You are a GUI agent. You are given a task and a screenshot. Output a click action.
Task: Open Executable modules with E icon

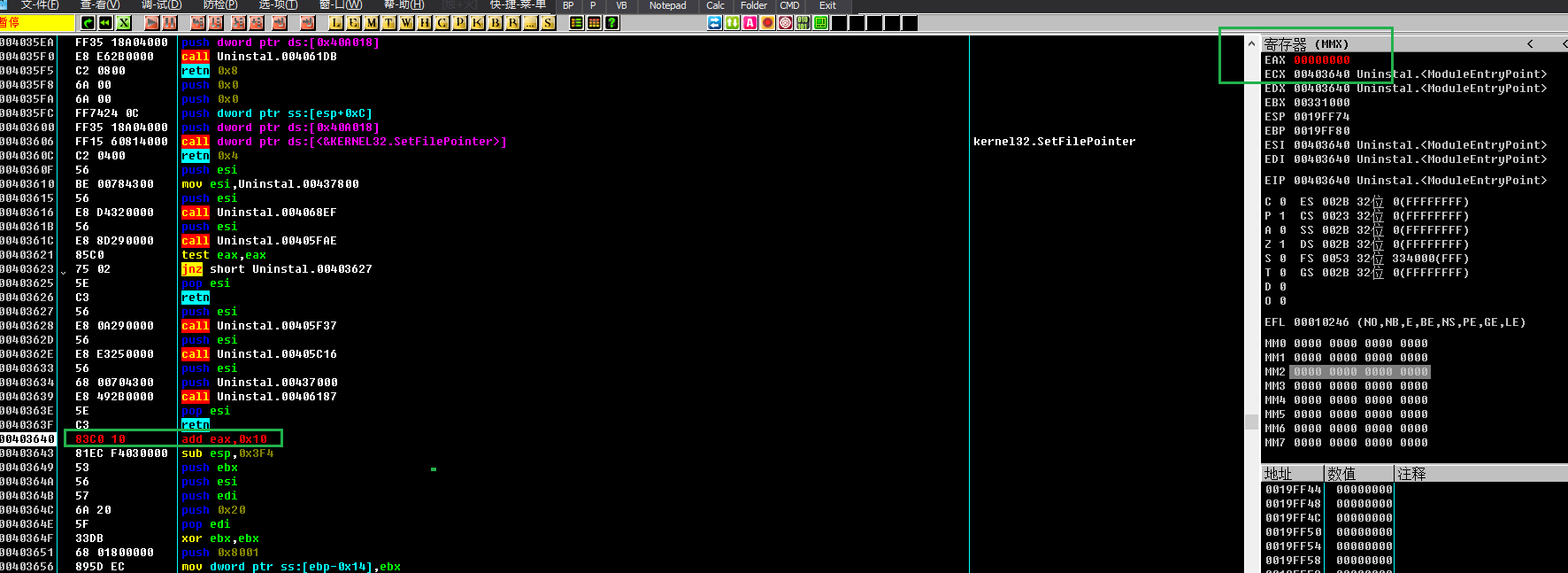tap(354, 23)
